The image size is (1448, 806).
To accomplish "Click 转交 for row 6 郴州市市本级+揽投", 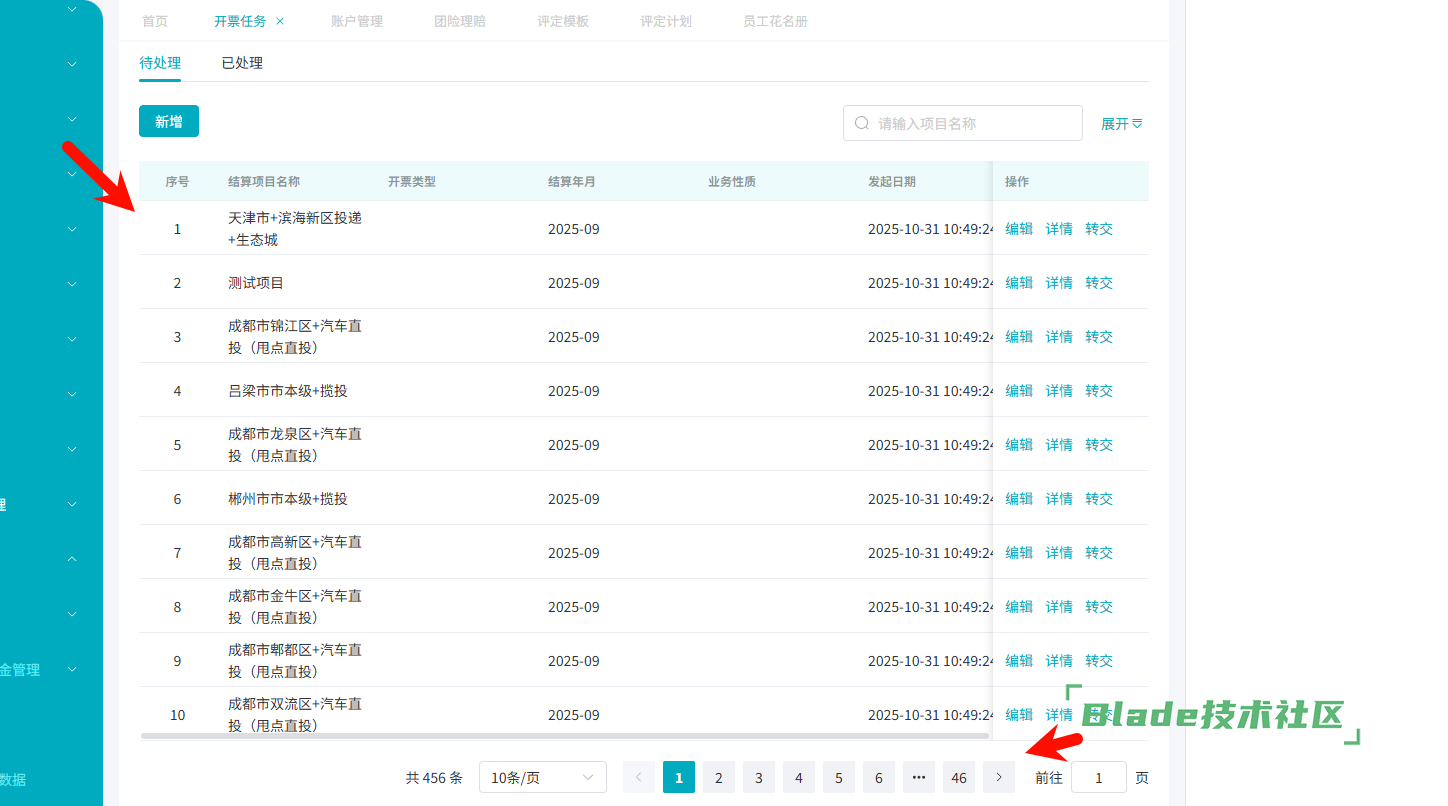I will click(1099, 499).
